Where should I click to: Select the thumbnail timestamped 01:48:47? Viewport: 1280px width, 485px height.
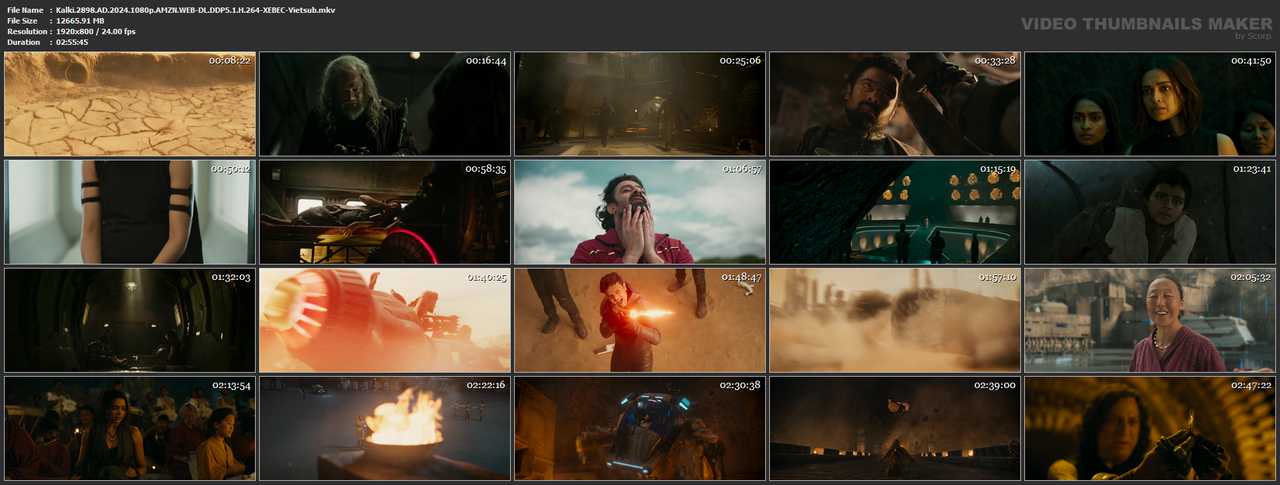[639, 320]
